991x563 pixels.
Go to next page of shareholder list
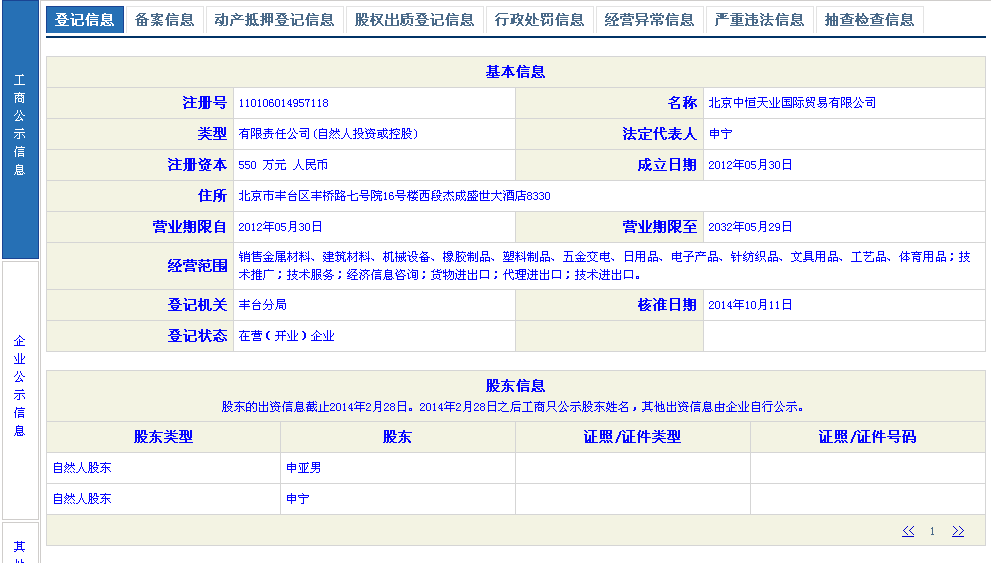pyautogui.click(x=958, y=531)
